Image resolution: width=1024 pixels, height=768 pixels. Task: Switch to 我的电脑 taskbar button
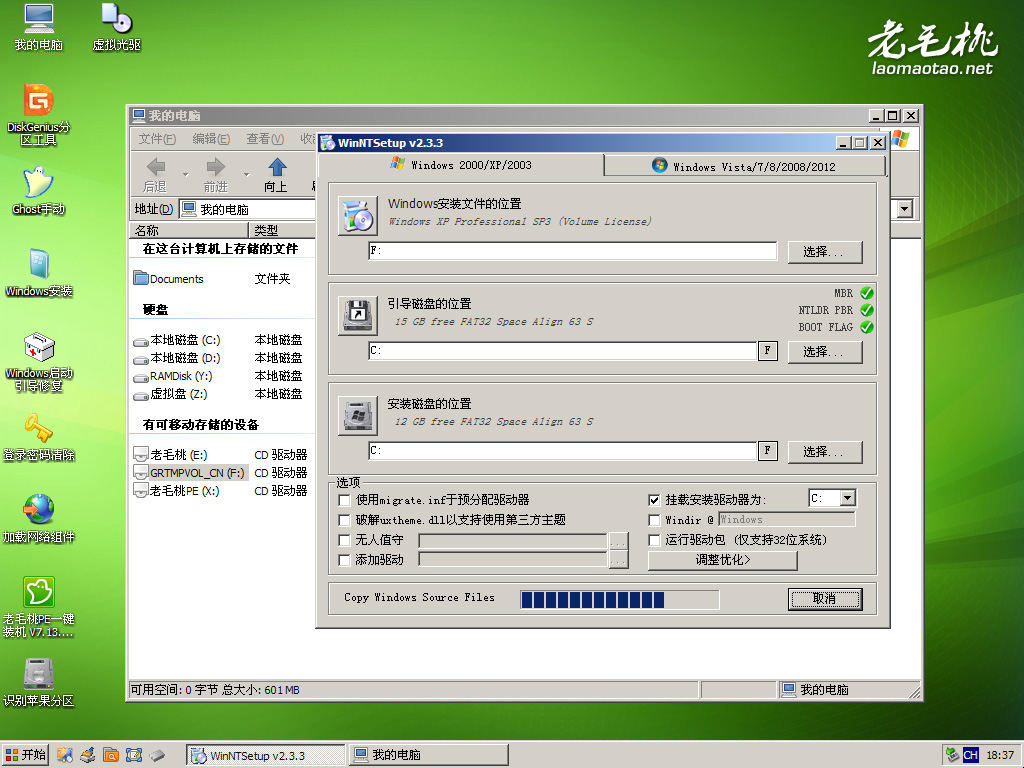tap(428, 756)
